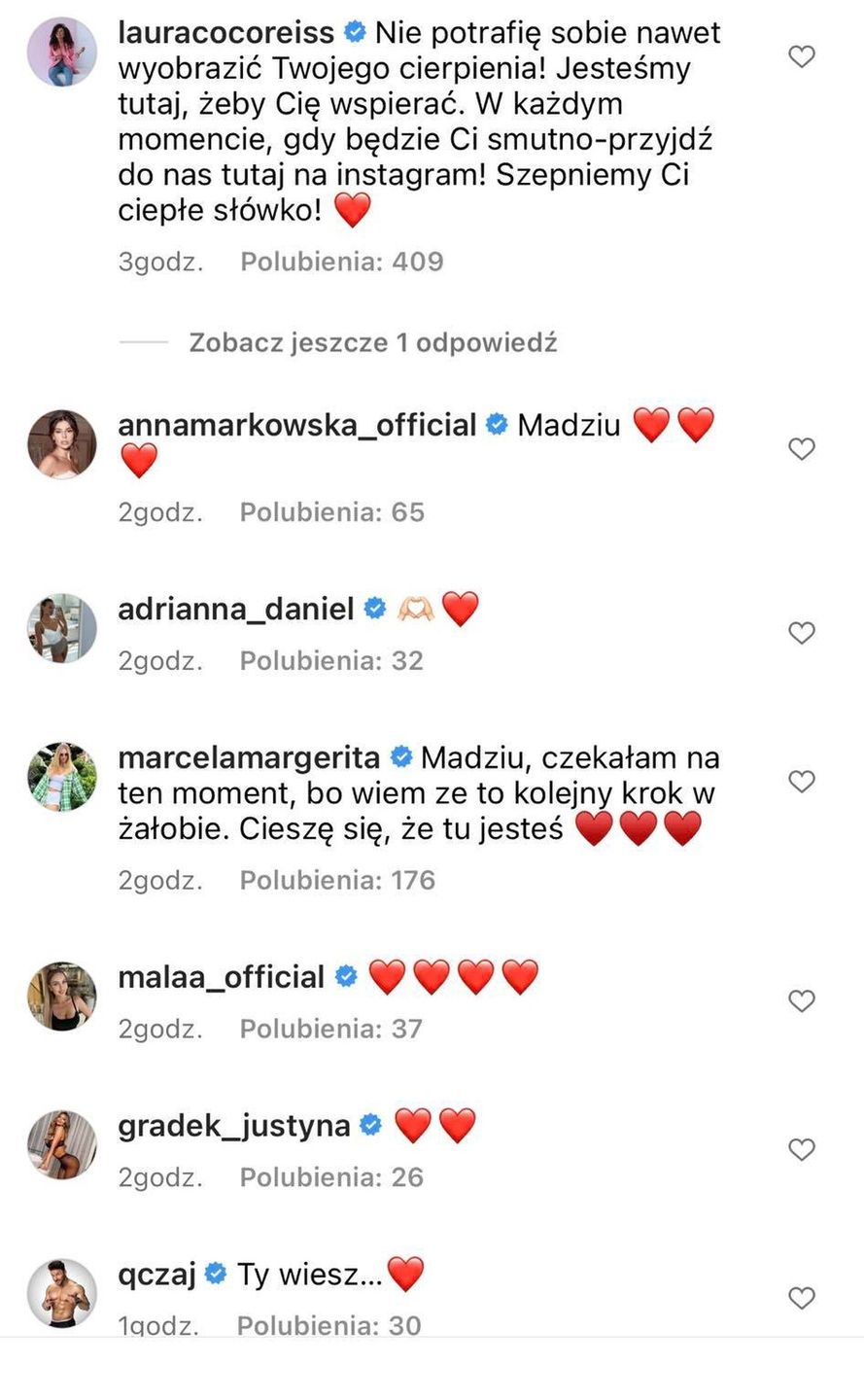
Task: Tap like heart on gradek_justyna comment
Action: click(801, 1150)
